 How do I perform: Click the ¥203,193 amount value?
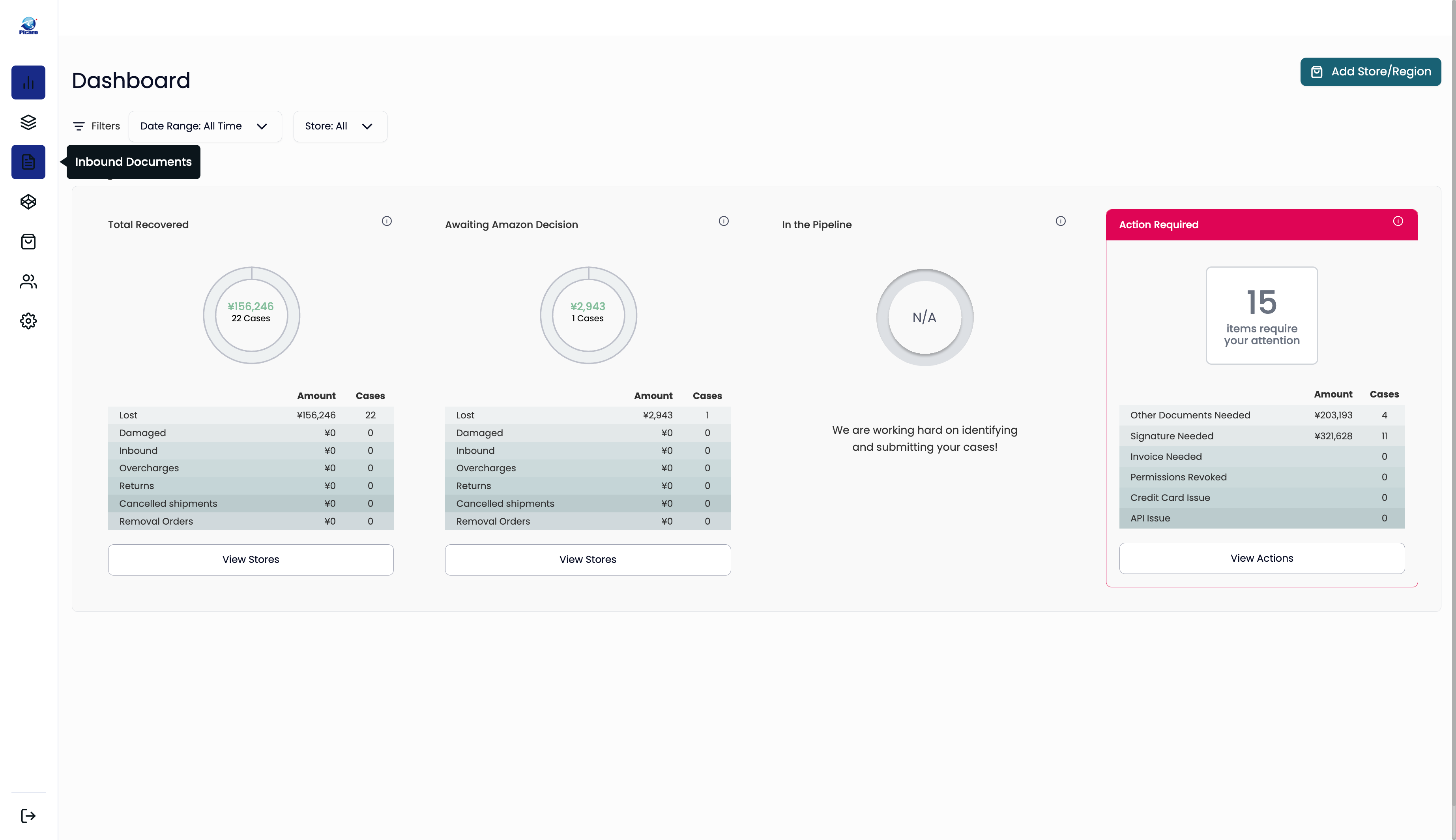pyautogui.click(x=1333, y=415)
